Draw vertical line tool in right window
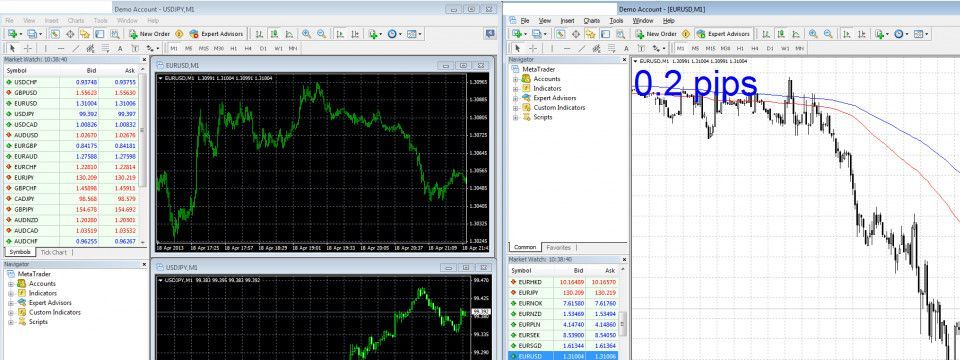Image resolution: width=960 pixels, height=360 pixels. click(552, 48)
